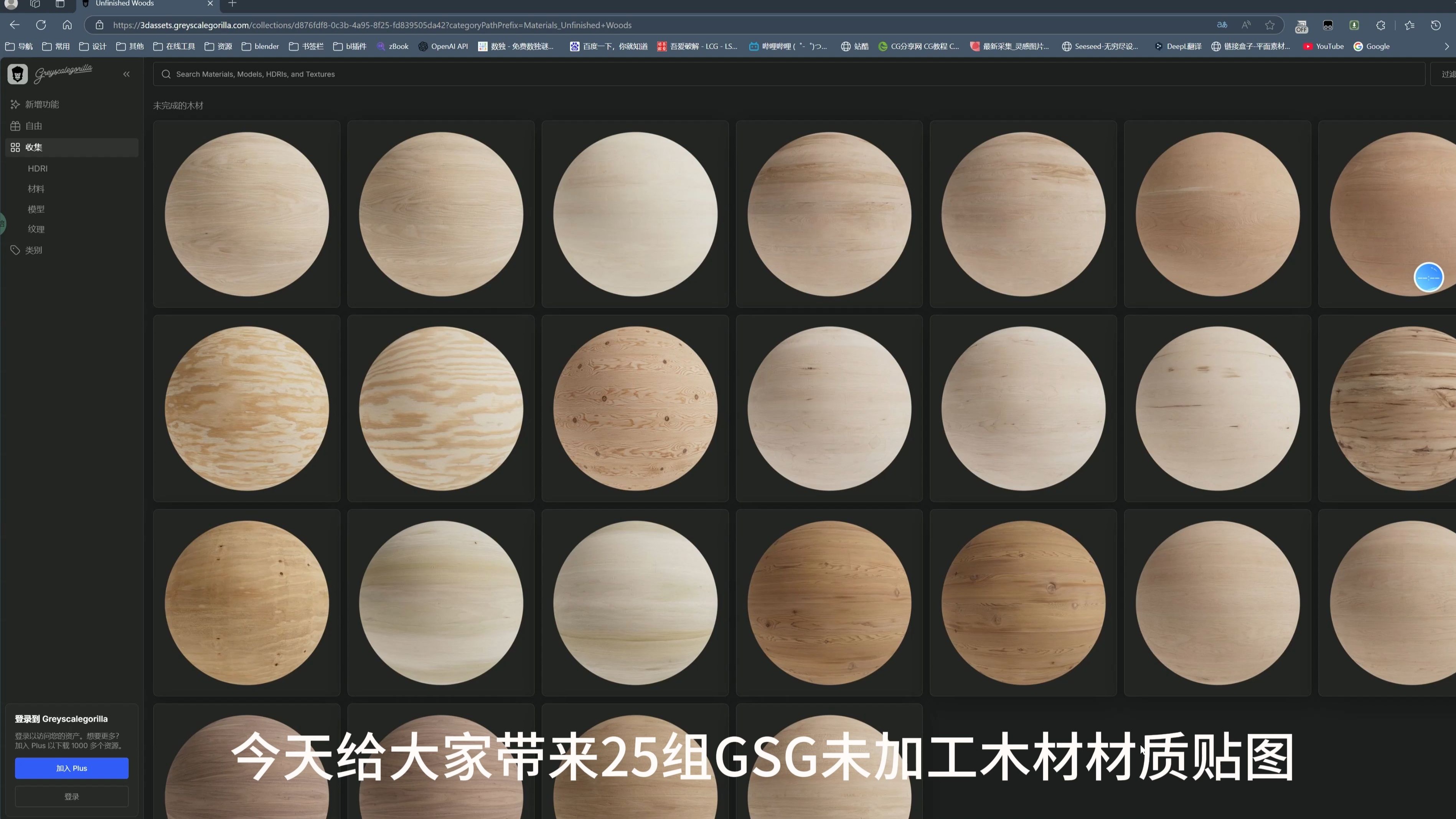Viewport: 1456px width, 819px height.
Task: Click the Greyscalegorilla gorilla logo icon
Action: pos(18,73)
